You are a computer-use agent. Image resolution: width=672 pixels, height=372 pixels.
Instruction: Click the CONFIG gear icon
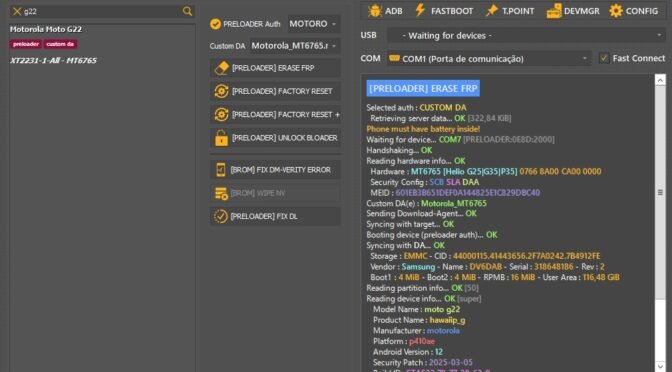click(x=616, y=11)
